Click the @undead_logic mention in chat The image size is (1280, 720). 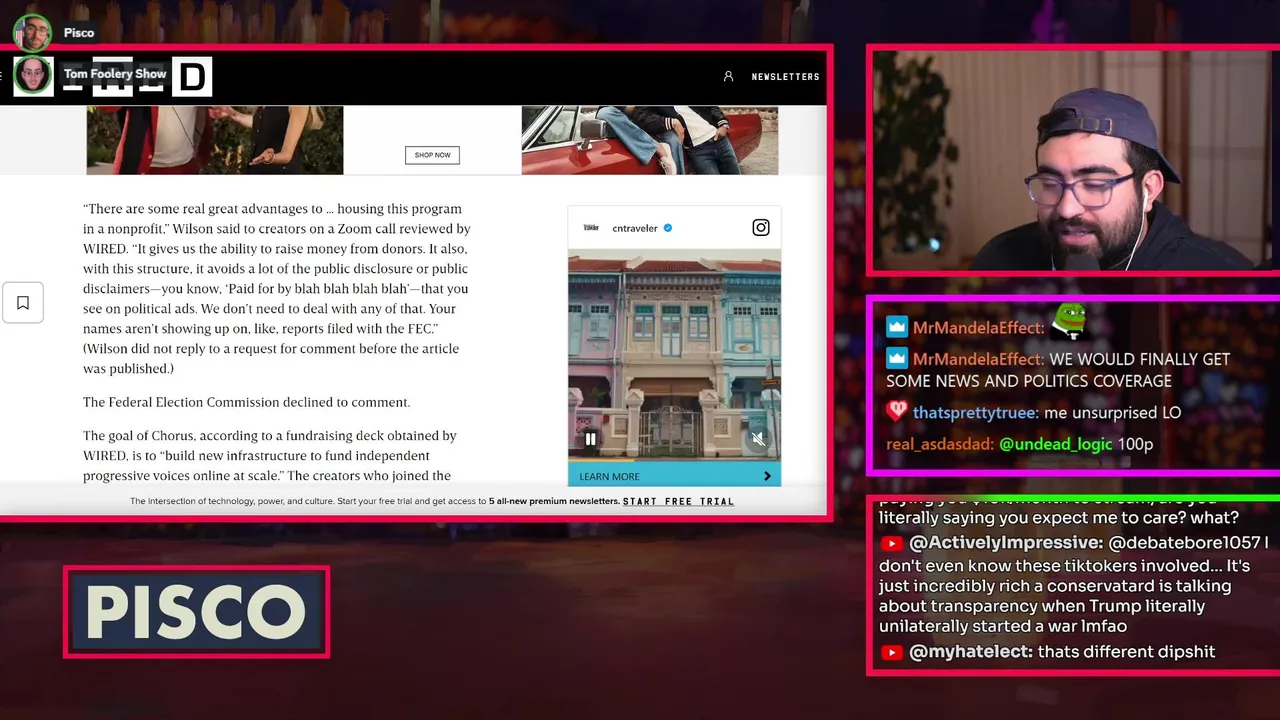click(x=1055, y=444)
